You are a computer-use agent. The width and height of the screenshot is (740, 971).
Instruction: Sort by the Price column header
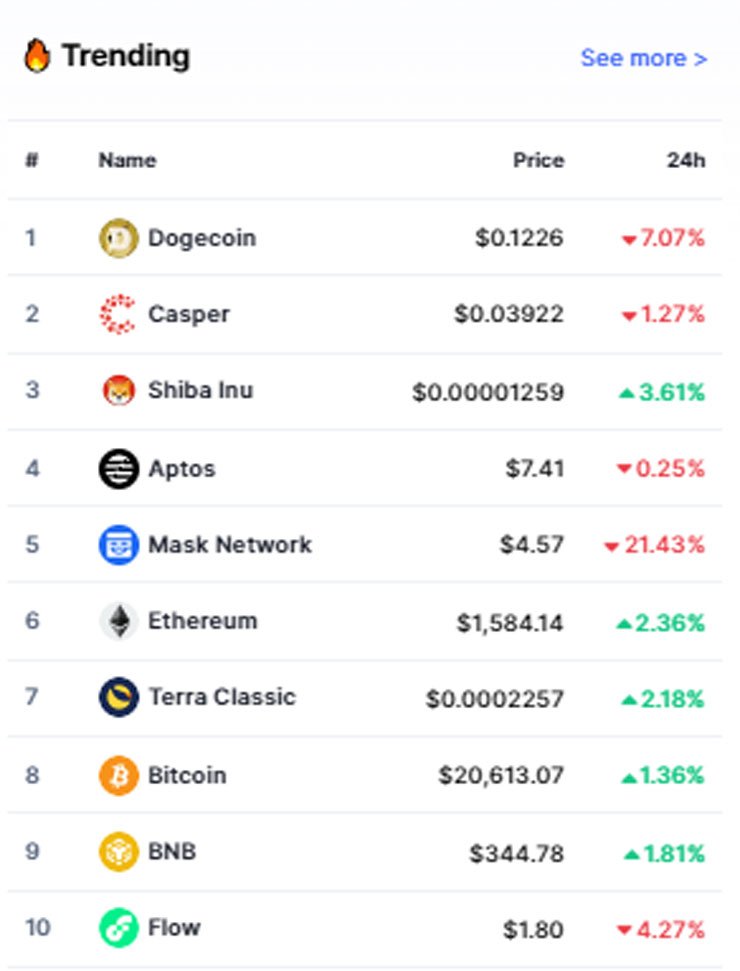coord(539,160)
